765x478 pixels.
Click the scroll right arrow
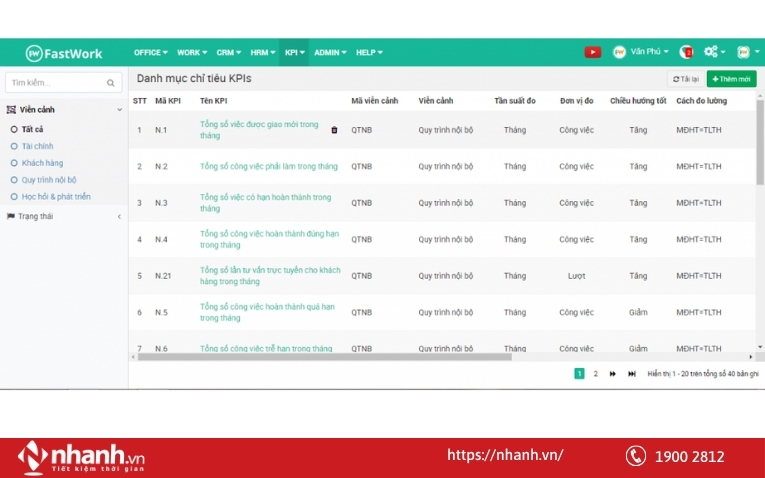751,357
